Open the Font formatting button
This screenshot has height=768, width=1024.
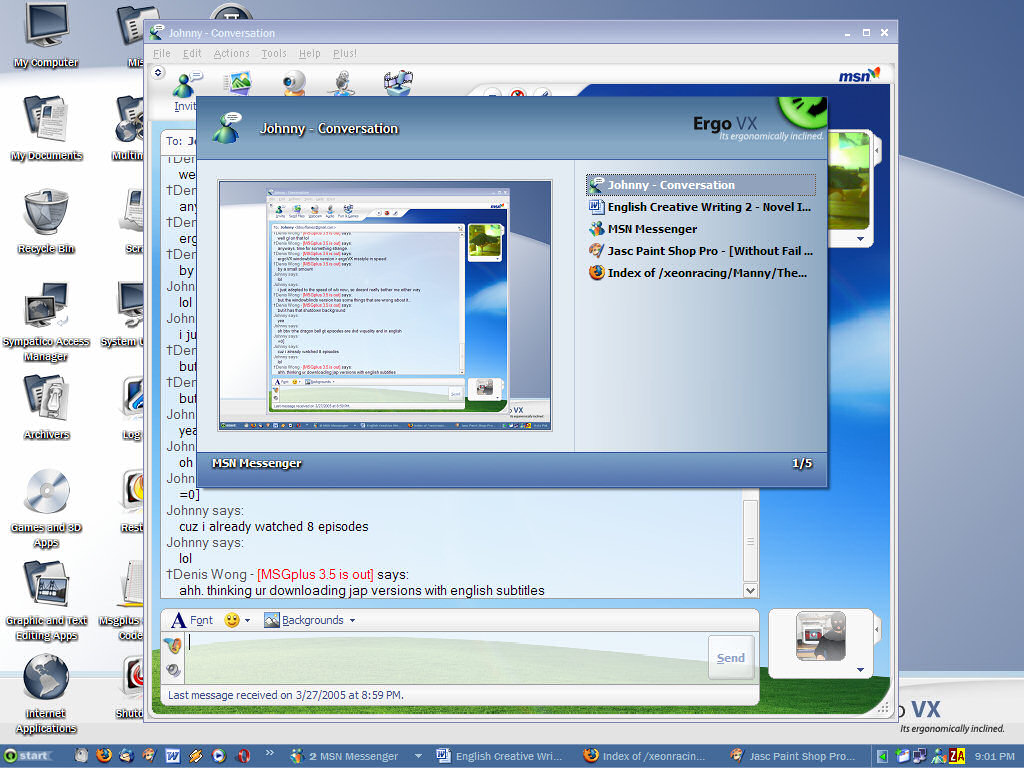pyautogui.click(x=191, y=620)
